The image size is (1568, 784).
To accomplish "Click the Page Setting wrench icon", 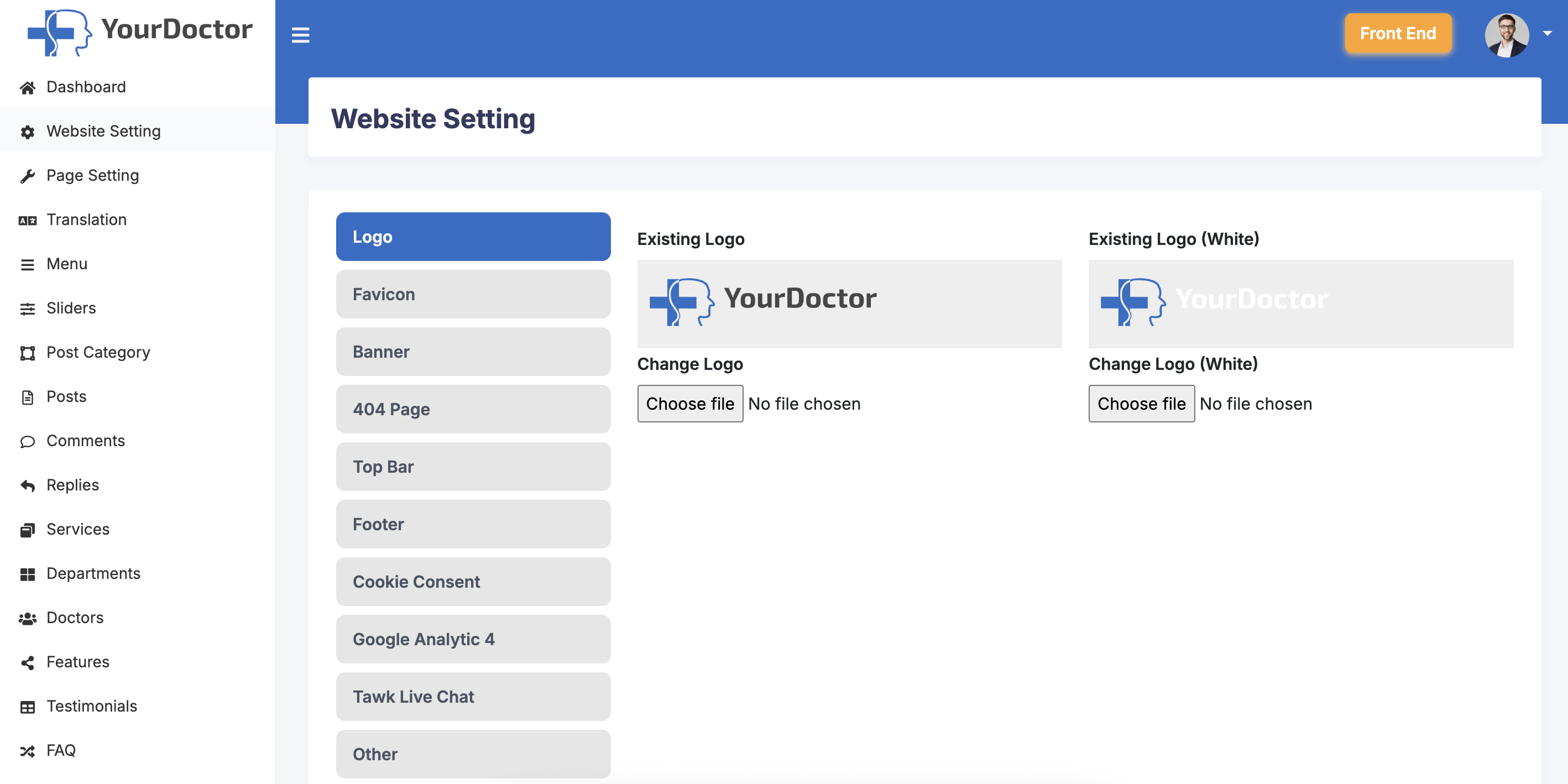I will [28, 176].
